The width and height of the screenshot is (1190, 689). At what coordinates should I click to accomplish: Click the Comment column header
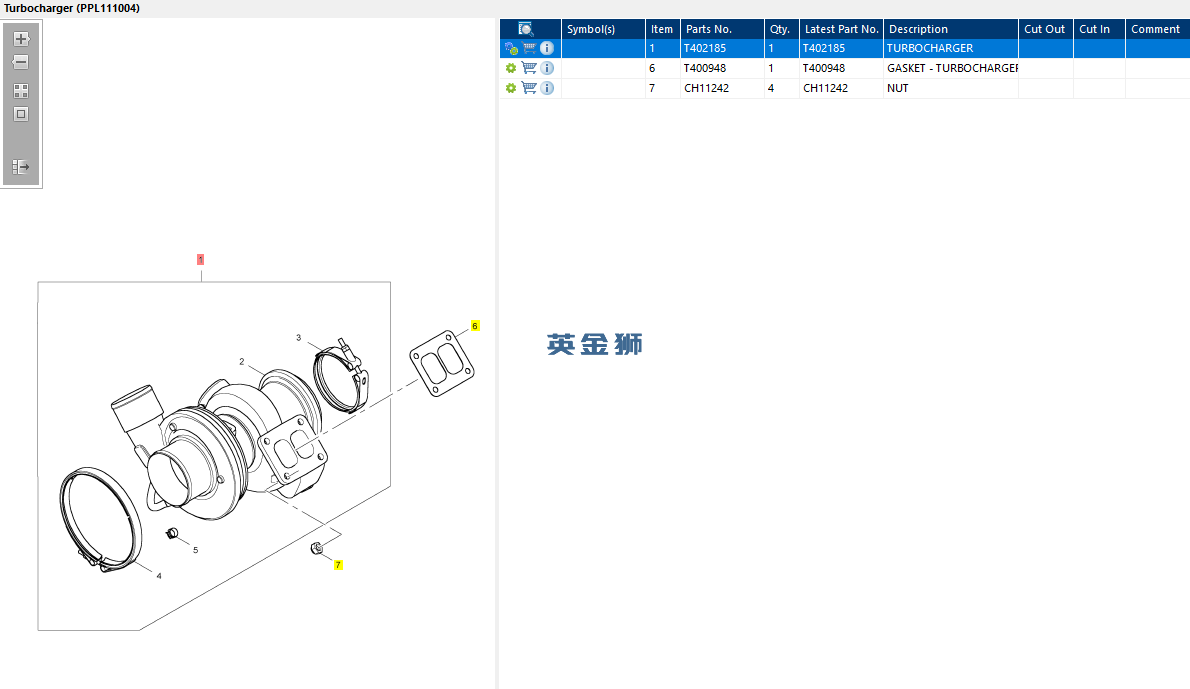point(1157,29)
